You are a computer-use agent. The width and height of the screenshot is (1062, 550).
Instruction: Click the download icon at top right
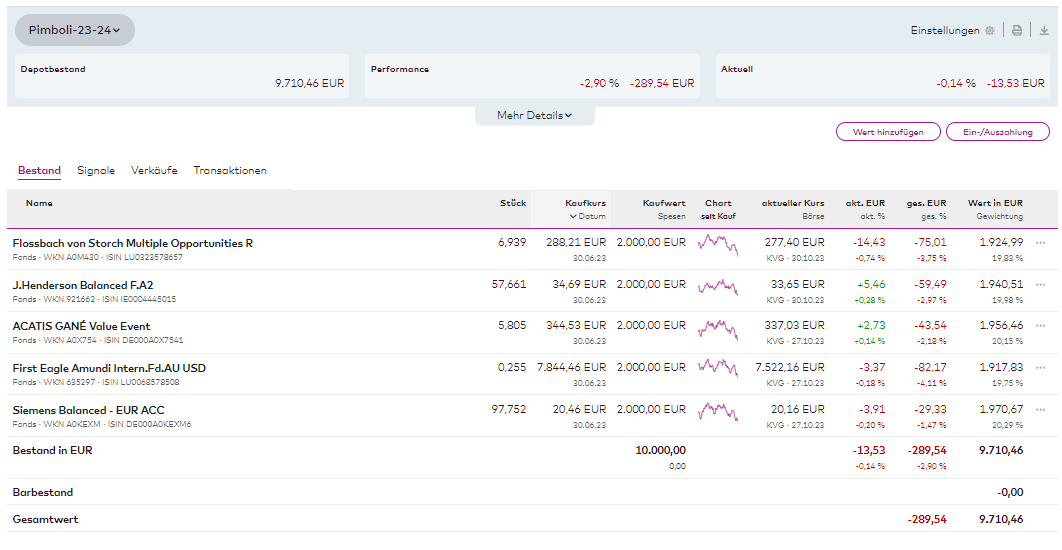[1044, 30]
